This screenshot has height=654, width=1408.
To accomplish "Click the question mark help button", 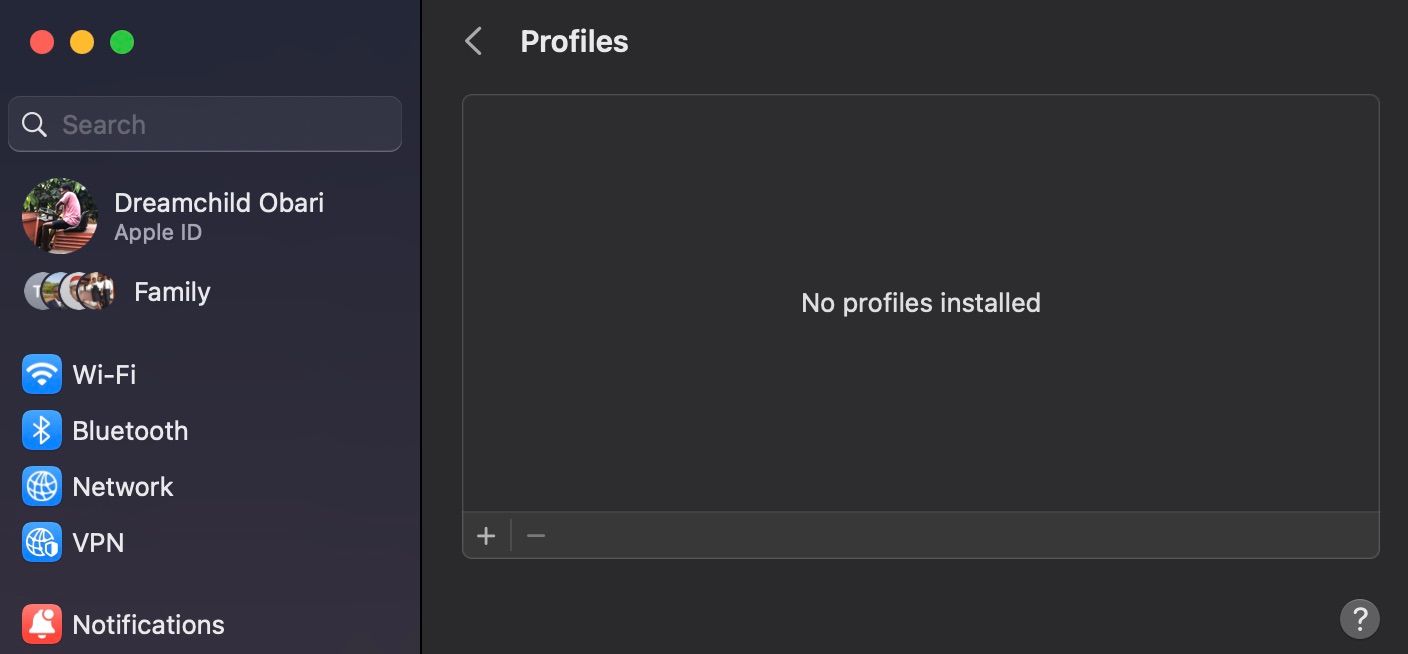I will pos(1359,618).
